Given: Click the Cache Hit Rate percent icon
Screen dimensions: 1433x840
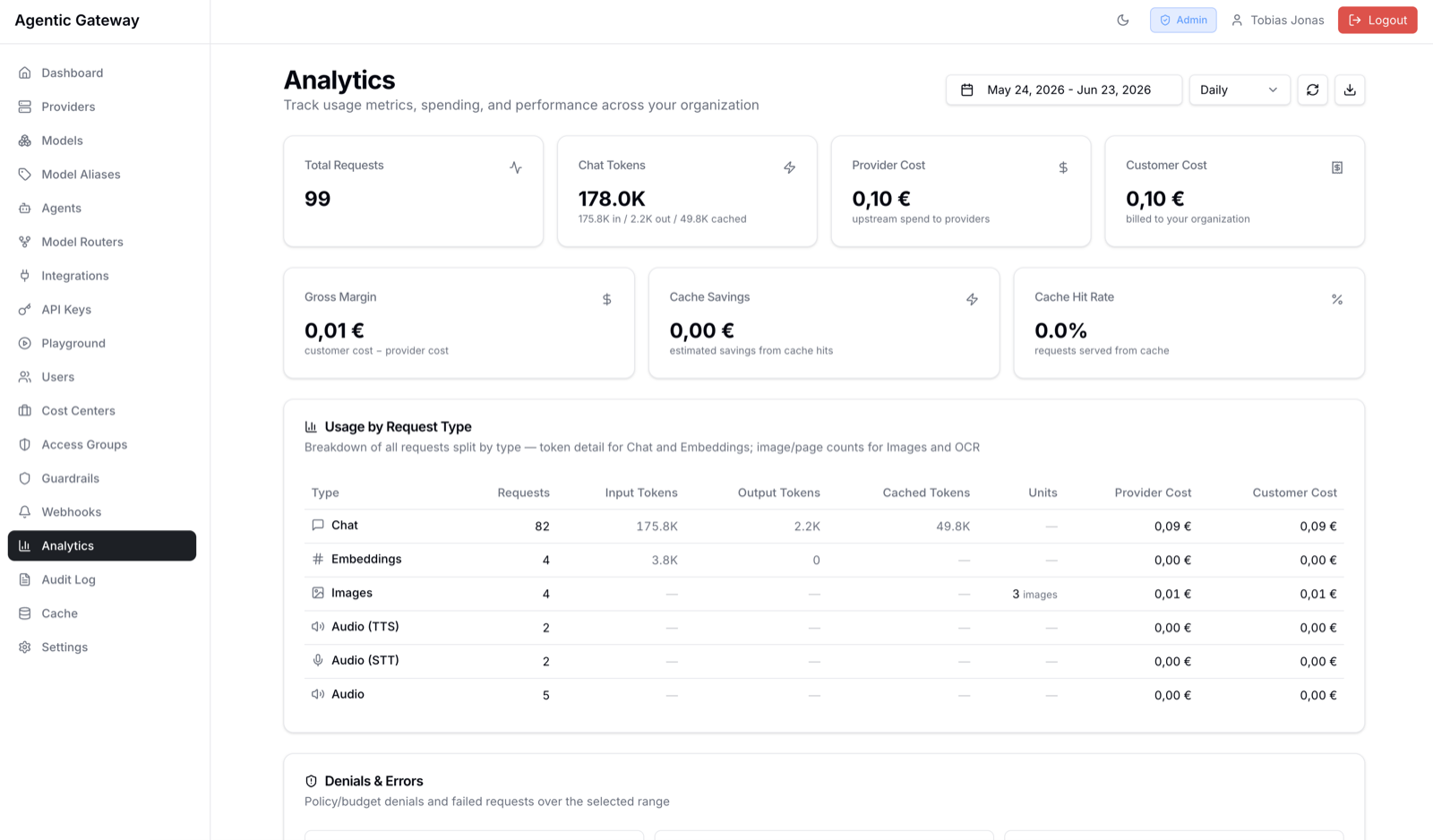Looking at the screenshot, I should (x=1337, y=299).
